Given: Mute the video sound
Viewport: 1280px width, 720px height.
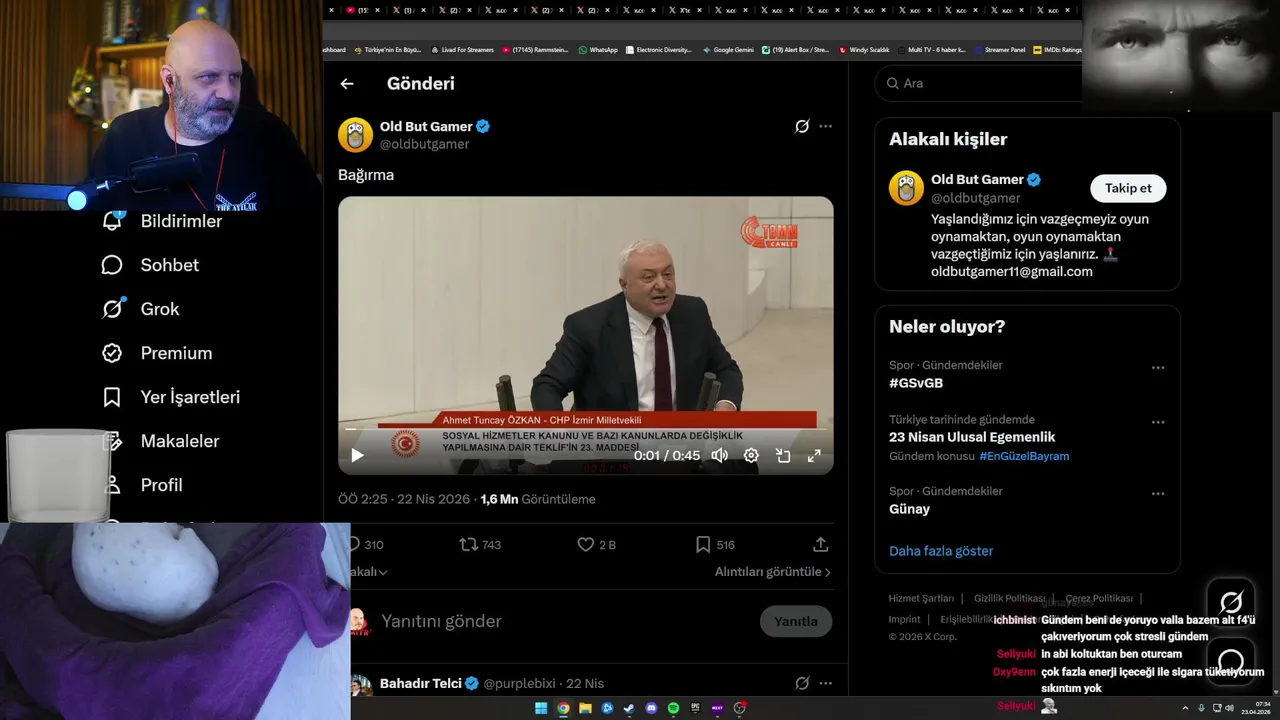Looking at the screenshot, I should pyautogui.click(x=719, y=456).
